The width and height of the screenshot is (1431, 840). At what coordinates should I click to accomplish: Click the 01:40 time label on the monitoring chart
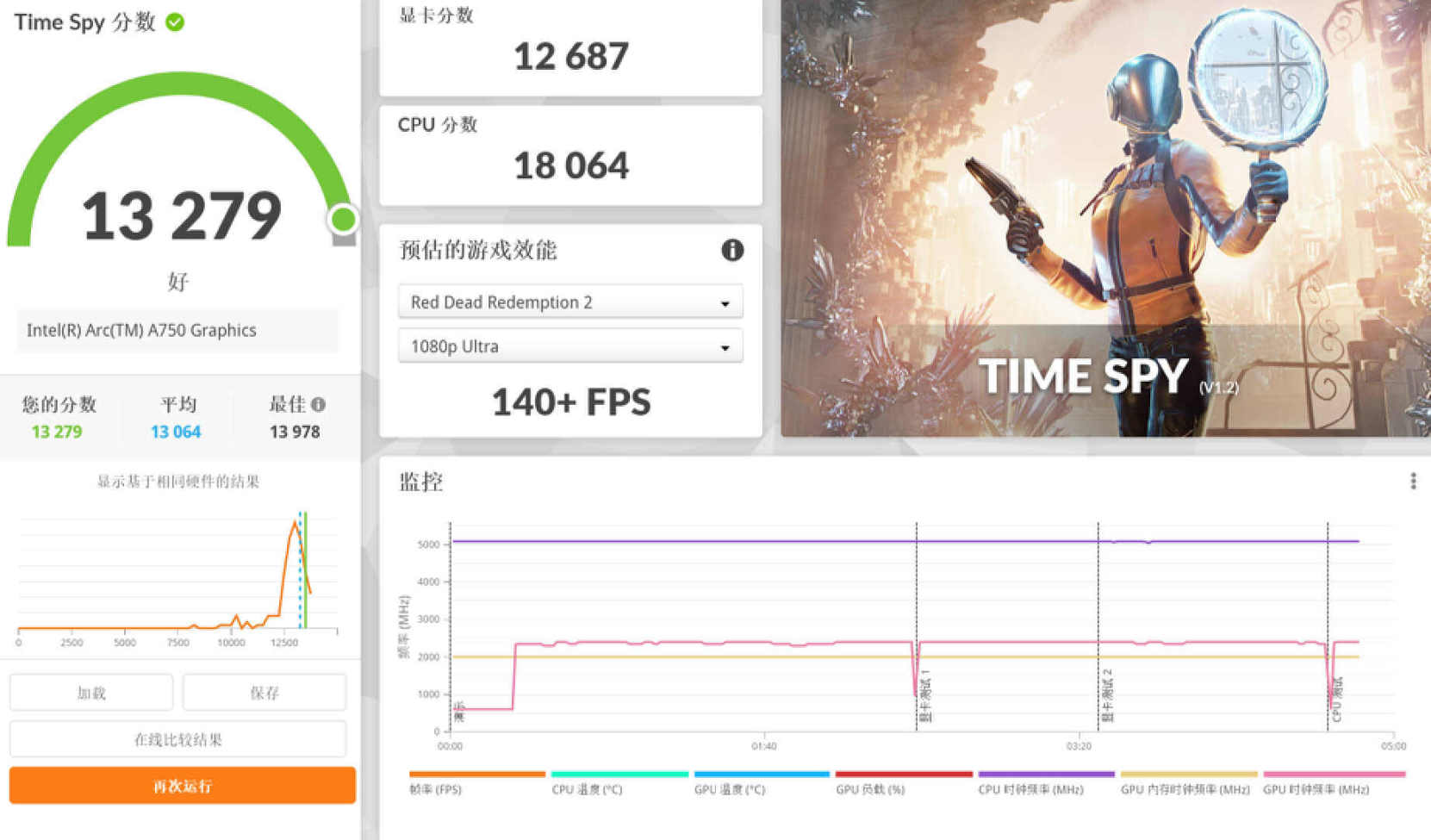(763, 746)
